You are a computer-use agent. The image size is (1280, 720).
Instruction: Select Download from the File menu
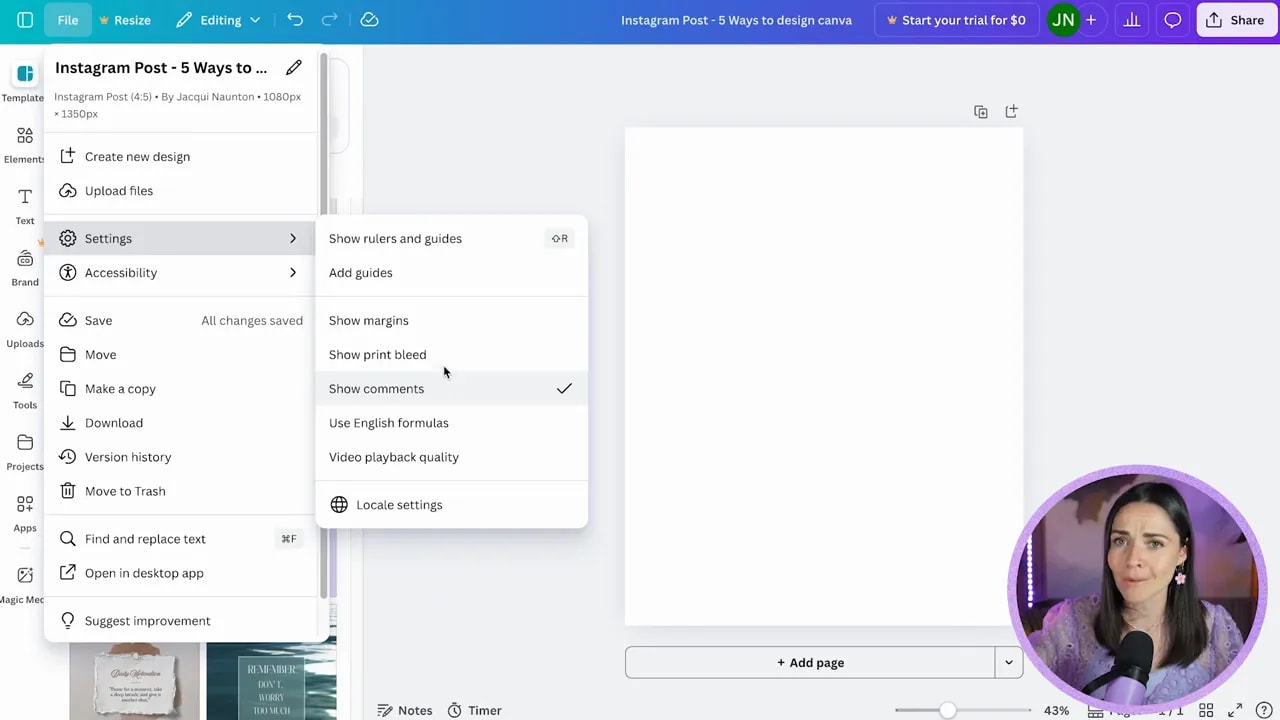coord(113,422)
